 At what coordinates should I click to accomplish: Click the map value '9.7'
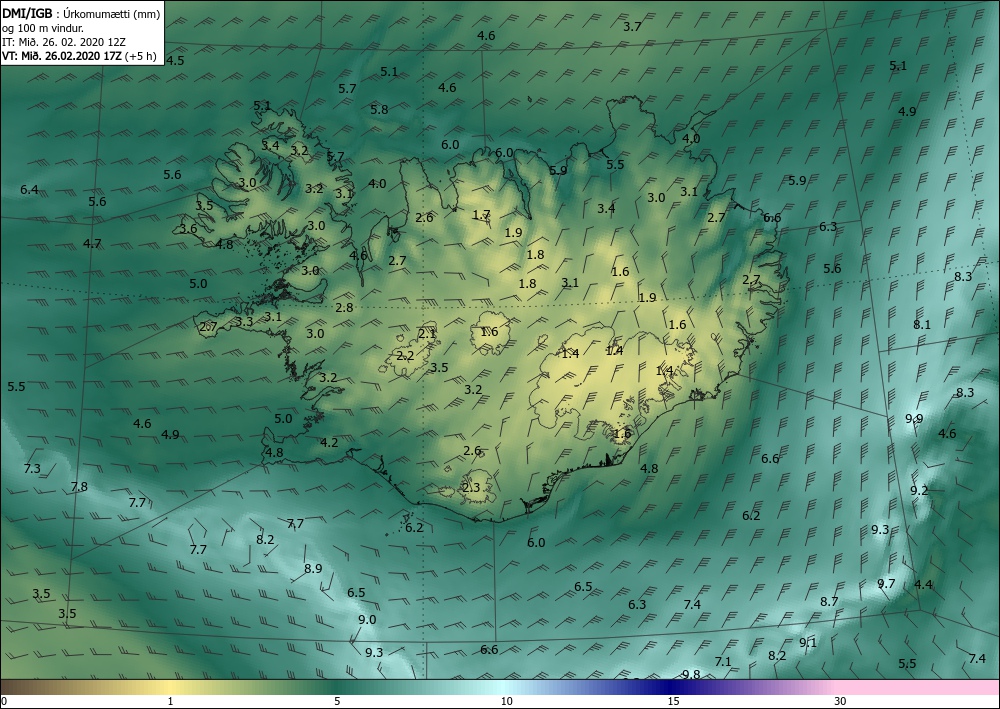[886, 583]
